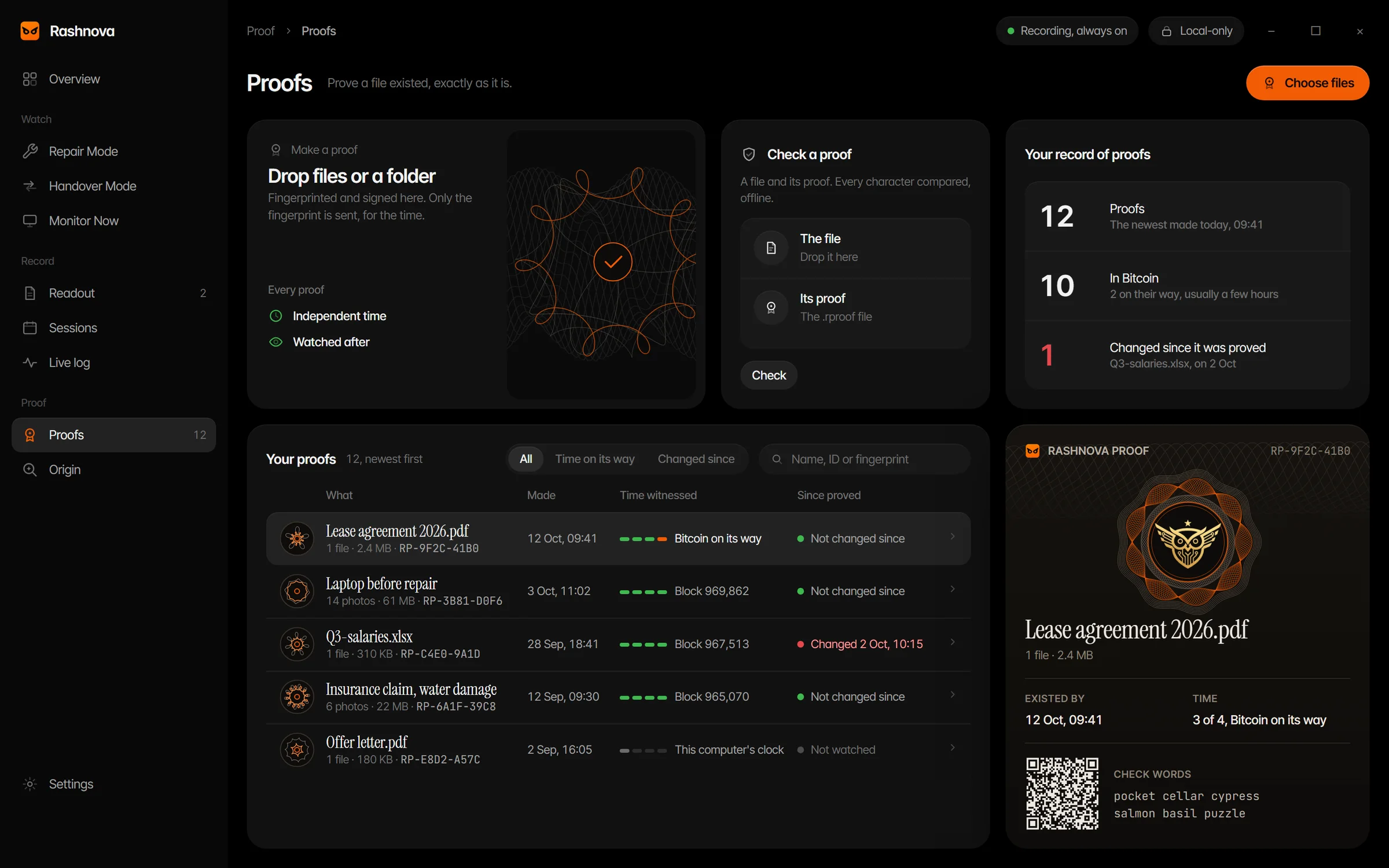Select the Changed since filter
1389x868 pixels.
(696, 459)
